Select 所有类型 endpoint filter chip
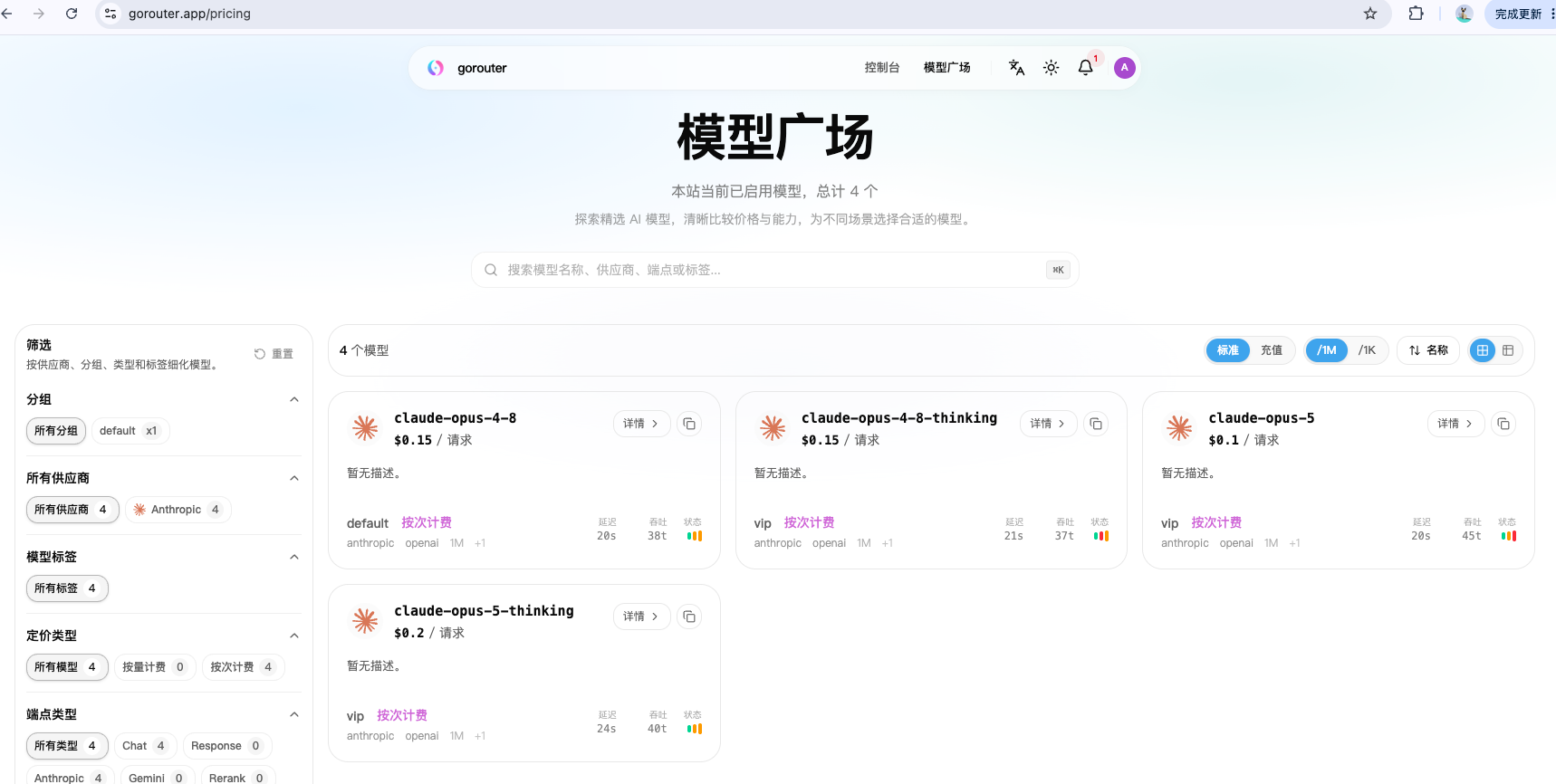The height and width of the screenshot is (784, 1556). (67, 746)
